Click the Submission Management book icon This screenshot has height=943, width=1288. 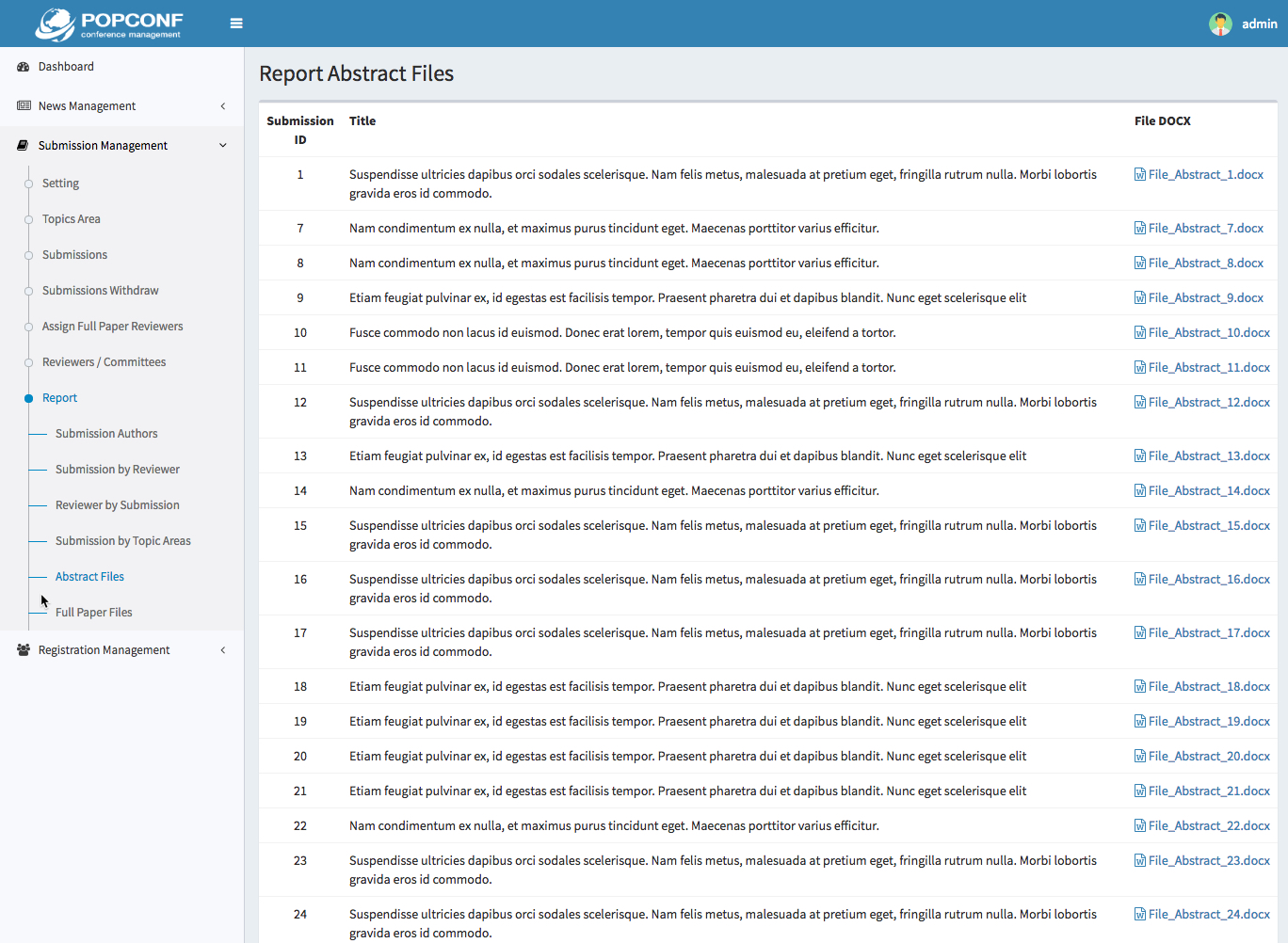24,146
